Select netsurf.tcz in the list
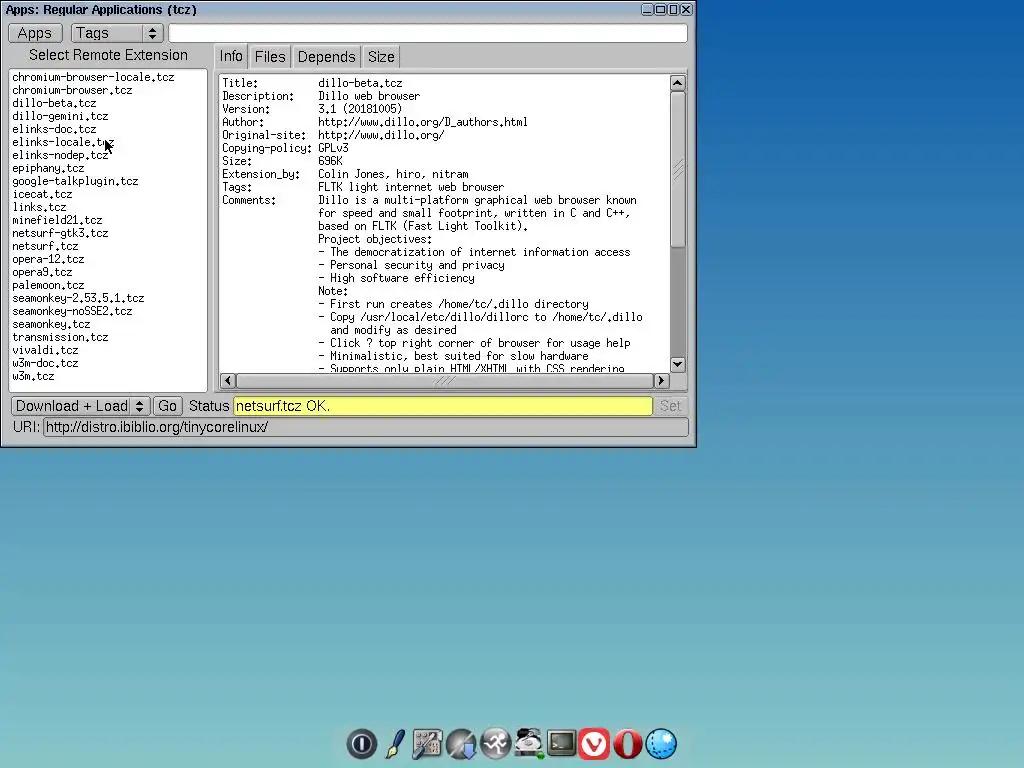The width and height of the screenshot is (1024, 768). (x=108, y=246)
